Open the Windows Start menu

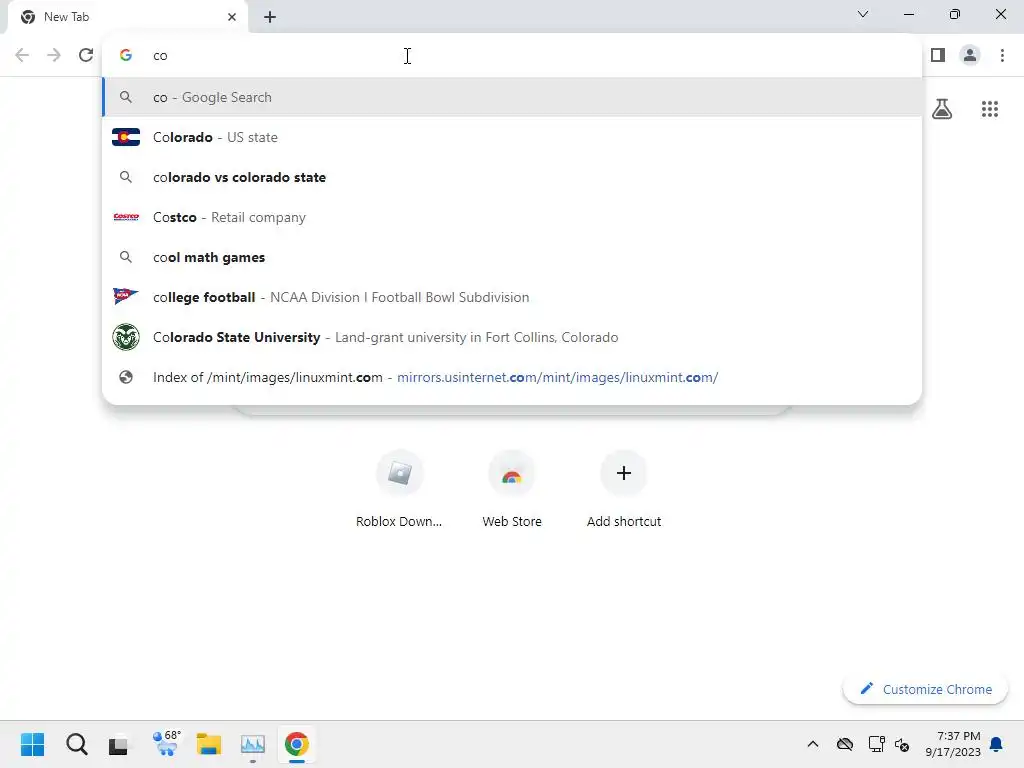point(33,744)
